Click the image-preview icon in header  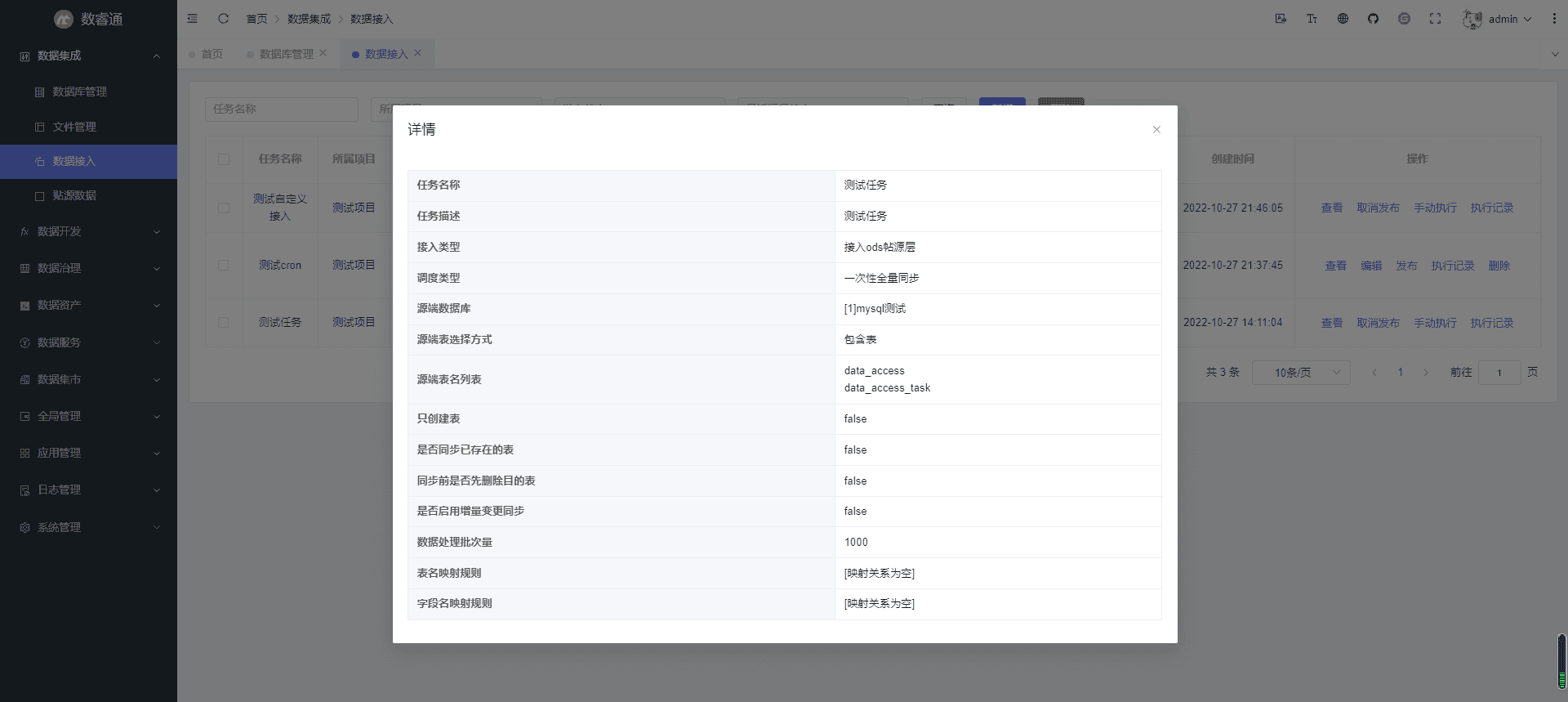1281,18
